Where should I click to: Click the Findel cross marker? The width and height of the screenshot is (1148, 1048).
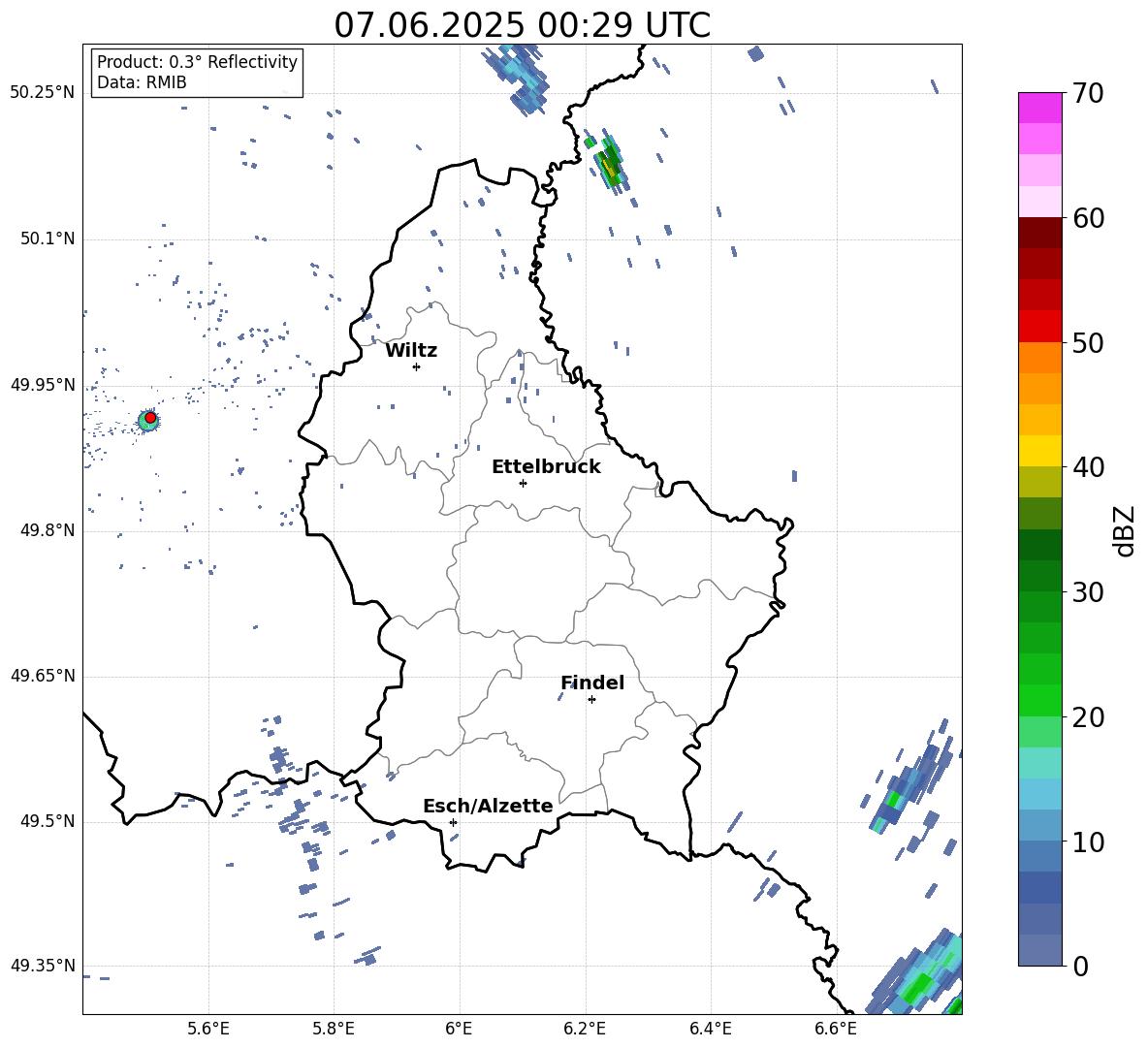[x=591, y=700]
